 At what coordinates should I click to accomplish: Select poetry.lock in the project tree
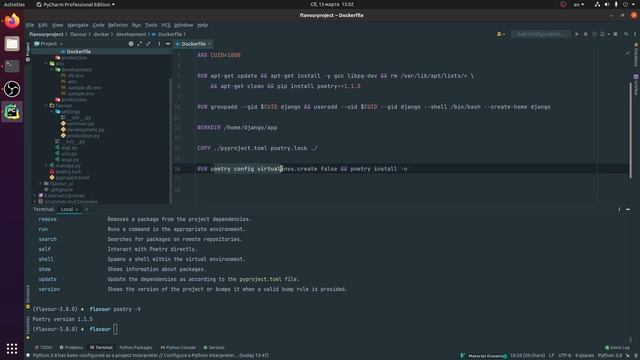coord(68,172)
